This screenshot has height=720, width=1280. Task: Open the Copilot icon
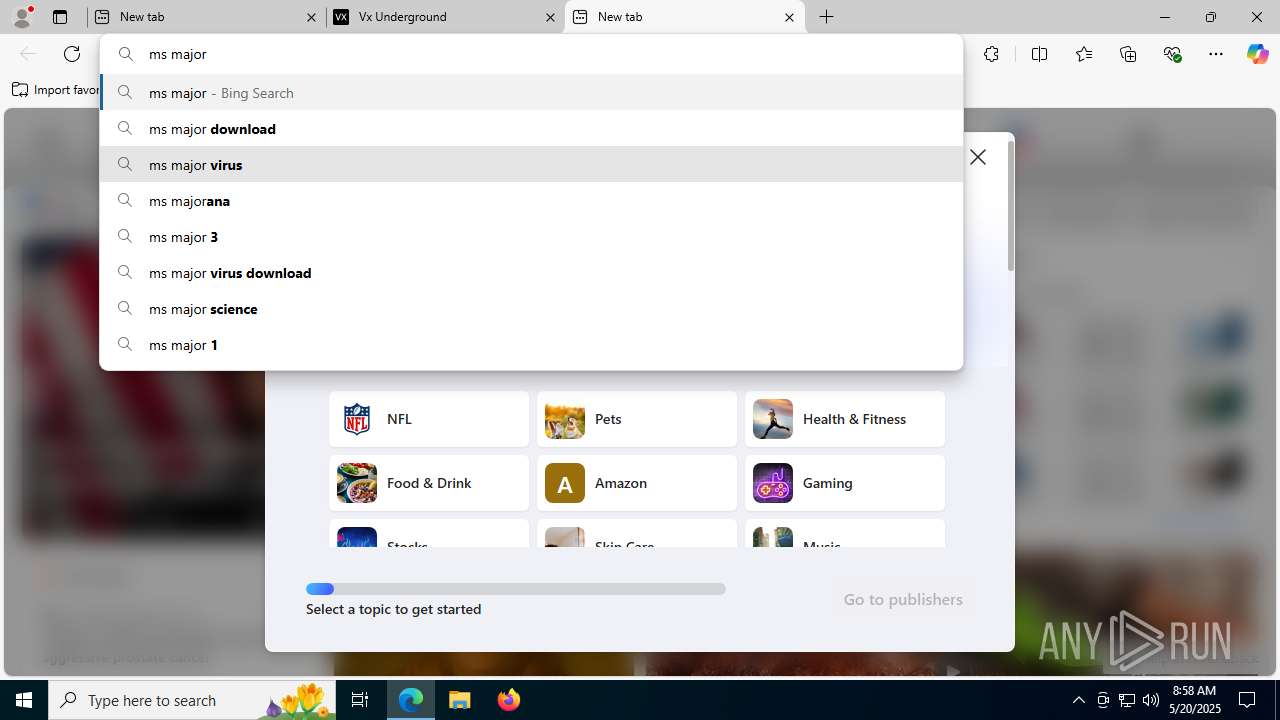click(1257, 54)
